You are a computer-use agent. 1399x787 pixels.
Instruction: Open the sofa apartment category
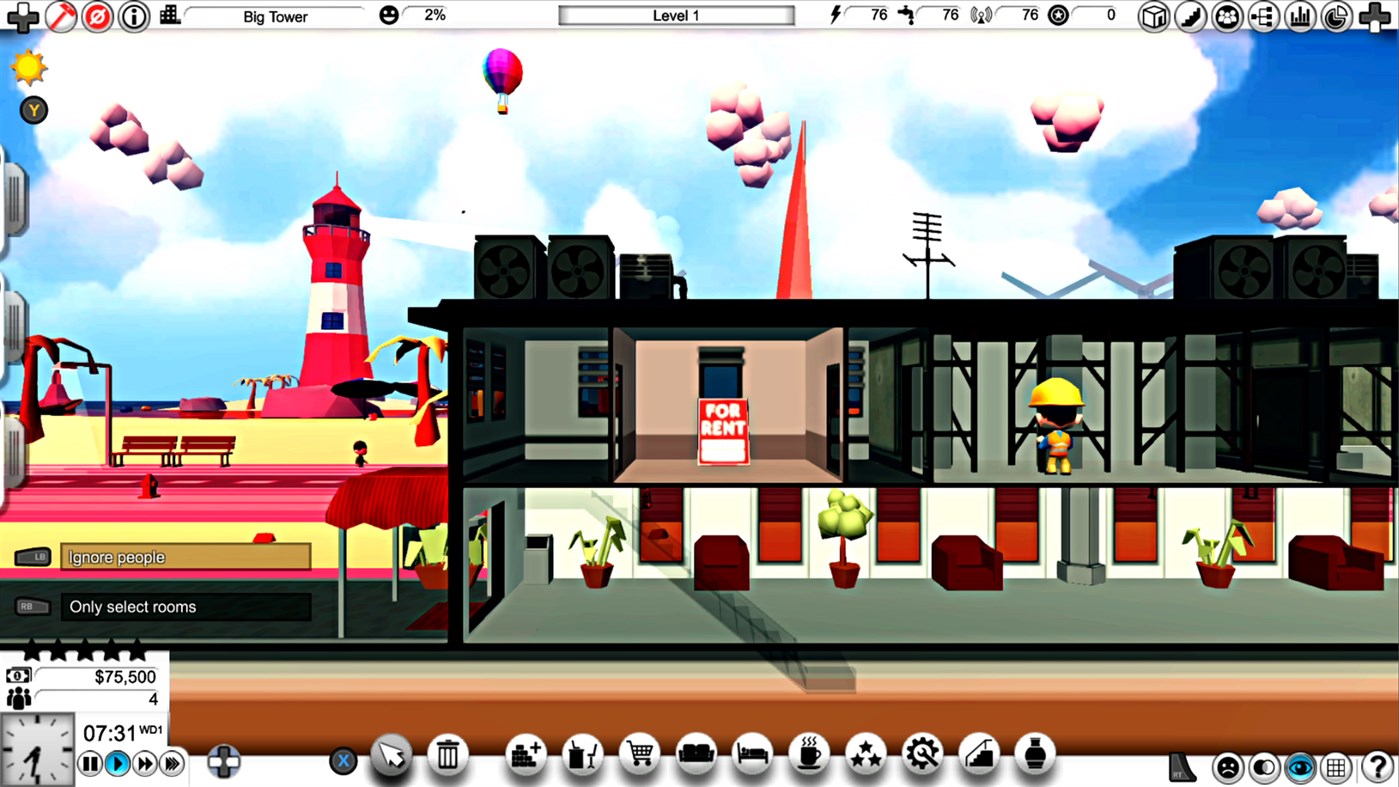click(696, 755)
